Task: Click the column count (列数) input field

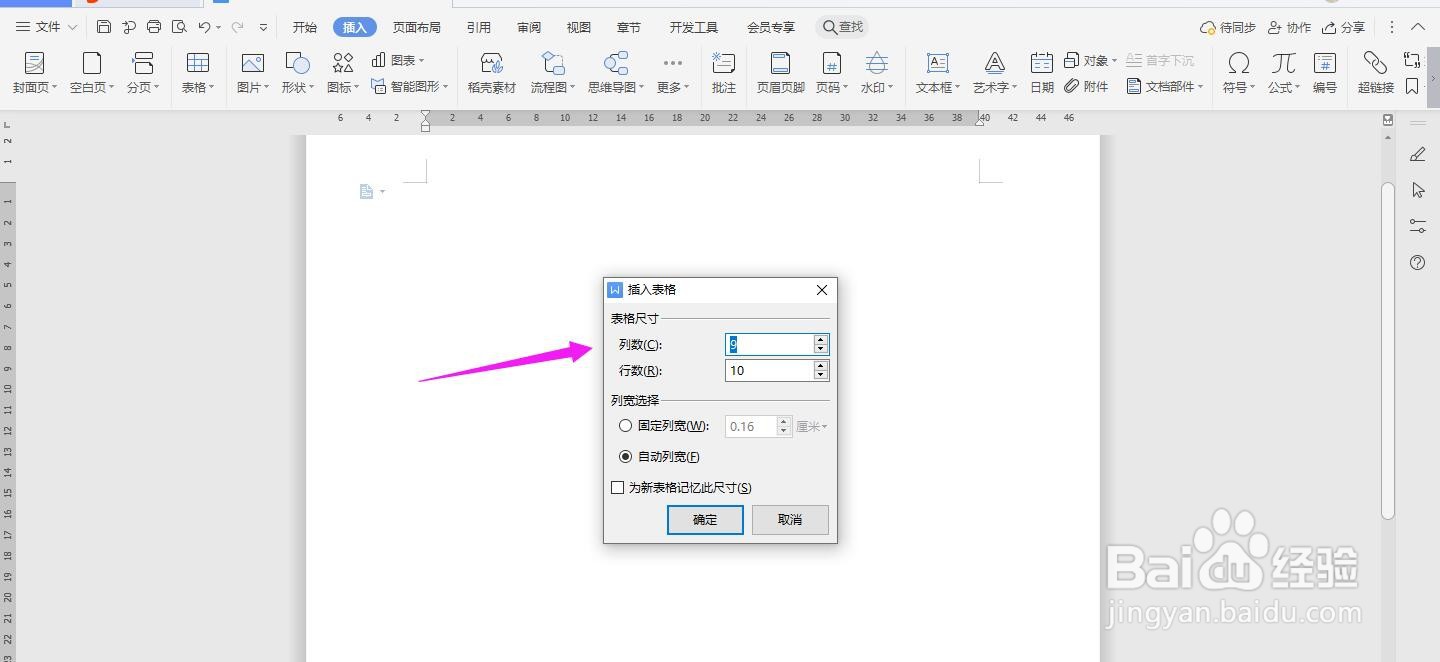Action: click(769, 344)
